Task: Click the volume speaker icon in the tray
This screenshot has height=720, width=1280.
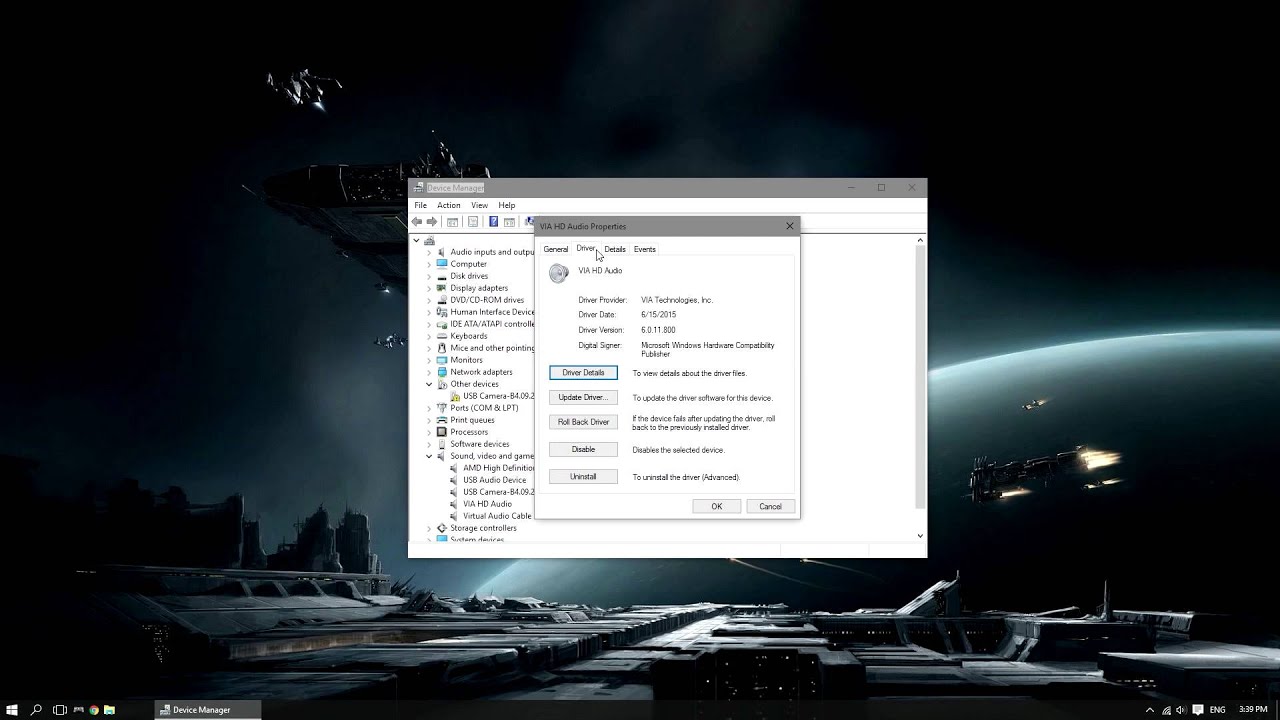Action: pos(1181,710)
